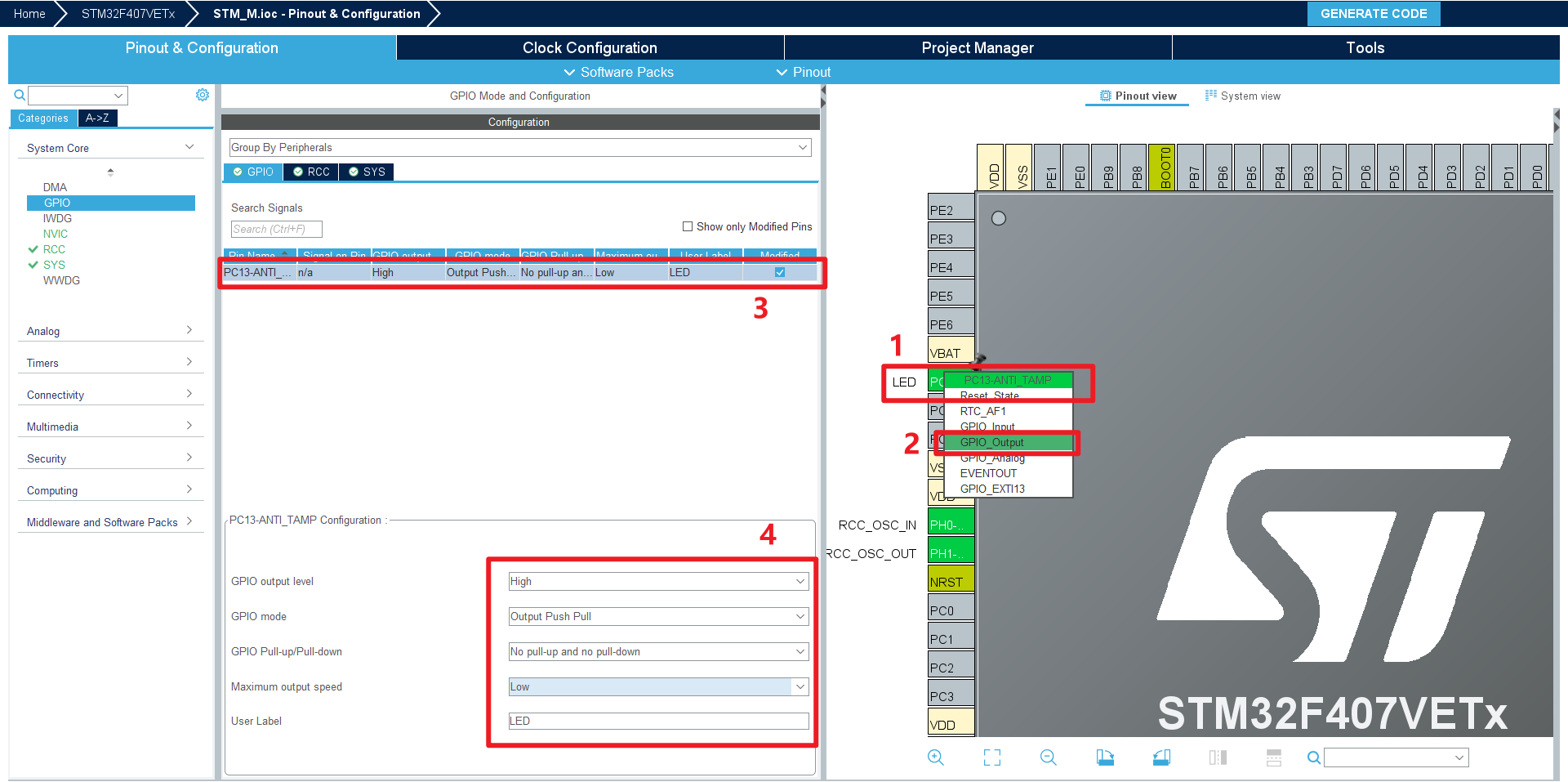Open the Tools tab

coord(1365,47)
